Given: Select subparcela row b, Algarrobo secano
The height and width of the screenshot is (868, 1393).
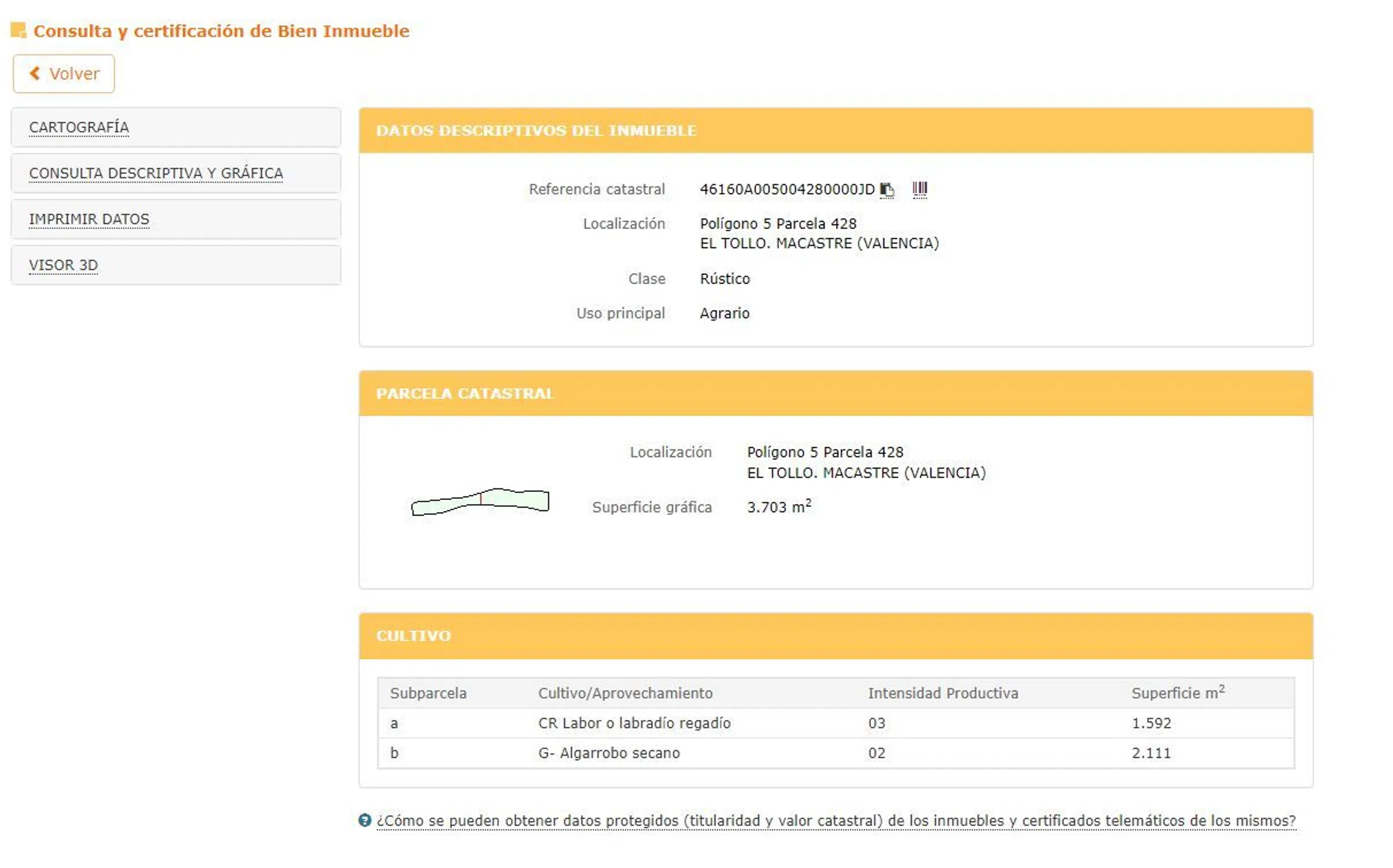Looking at the screenshot, I should pos(609,753).
